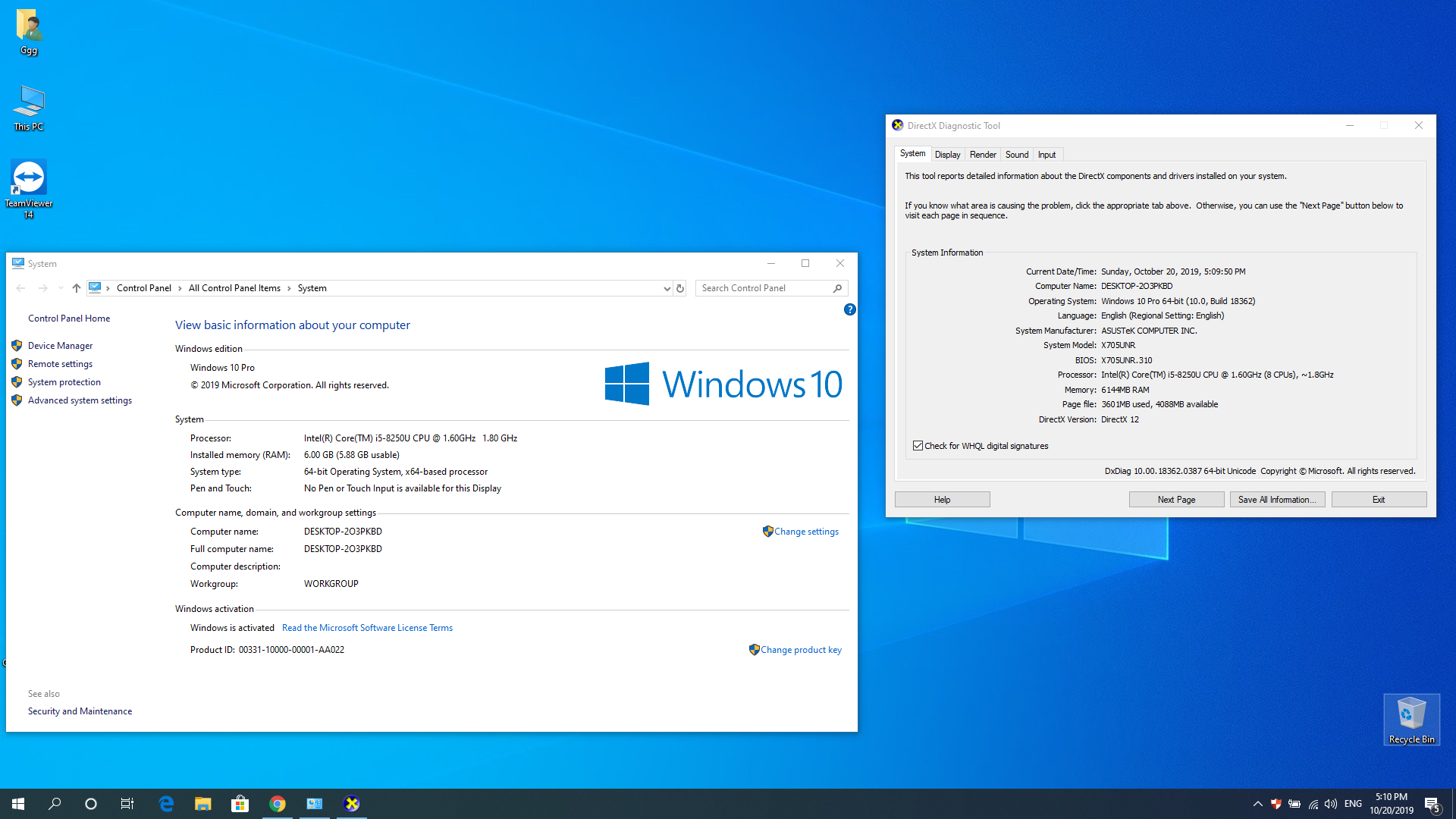Uncheck Check for WHQL digital signatures

click(x=918, y=446)
